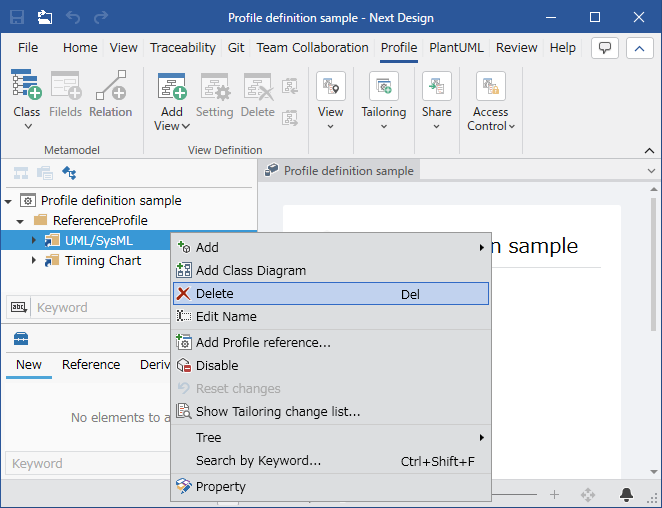This screenshot has width=662, height=508.
Task: Open the Review ribbon tab
Action: [516, 47]
